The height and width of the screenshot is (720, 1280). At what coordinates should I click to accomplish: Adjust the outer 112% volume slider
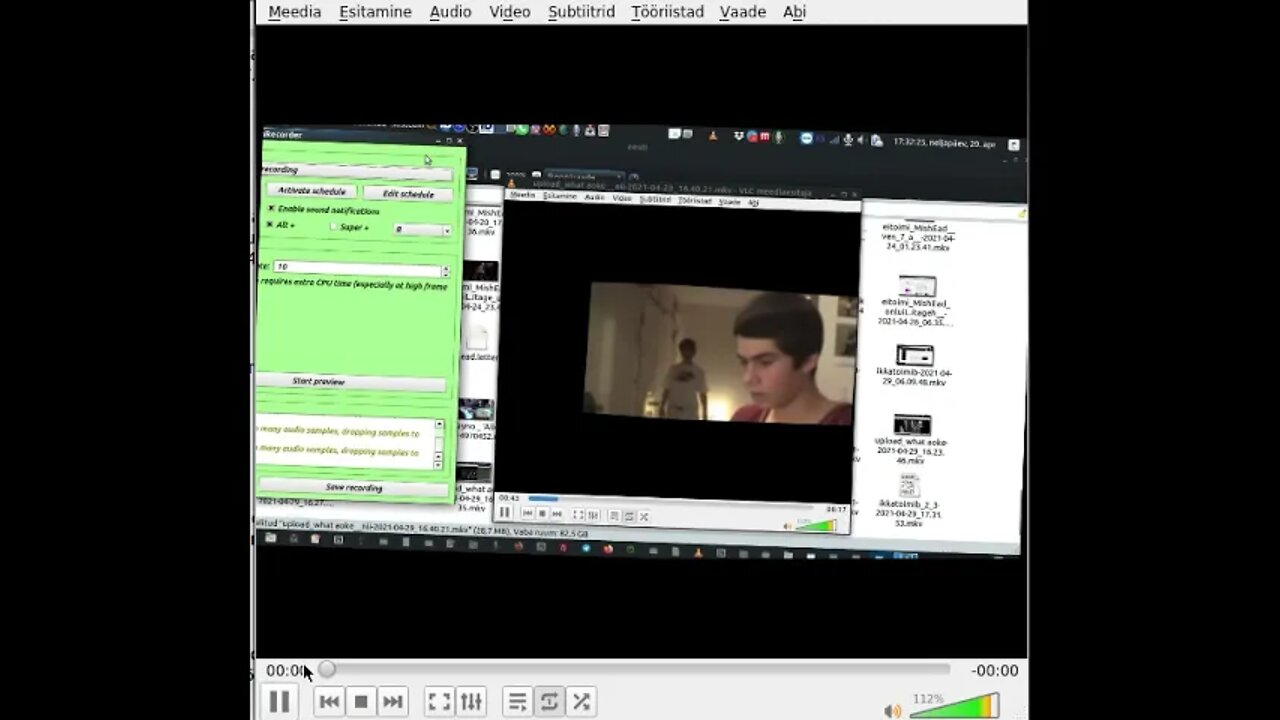click(x=954, y=706)
